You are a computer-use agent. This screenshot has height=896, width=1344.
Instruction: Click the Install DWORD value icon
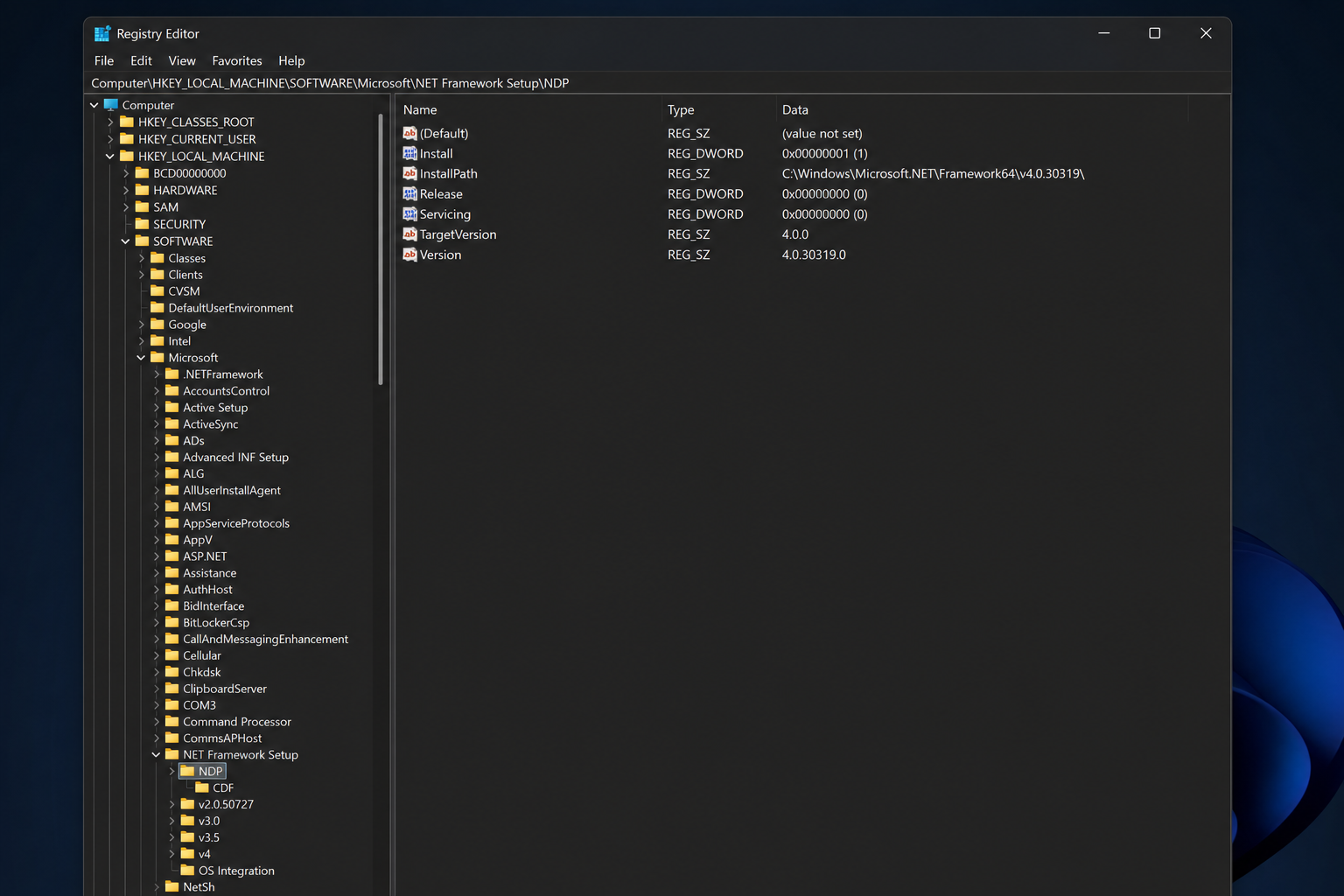tap(409, 153)
